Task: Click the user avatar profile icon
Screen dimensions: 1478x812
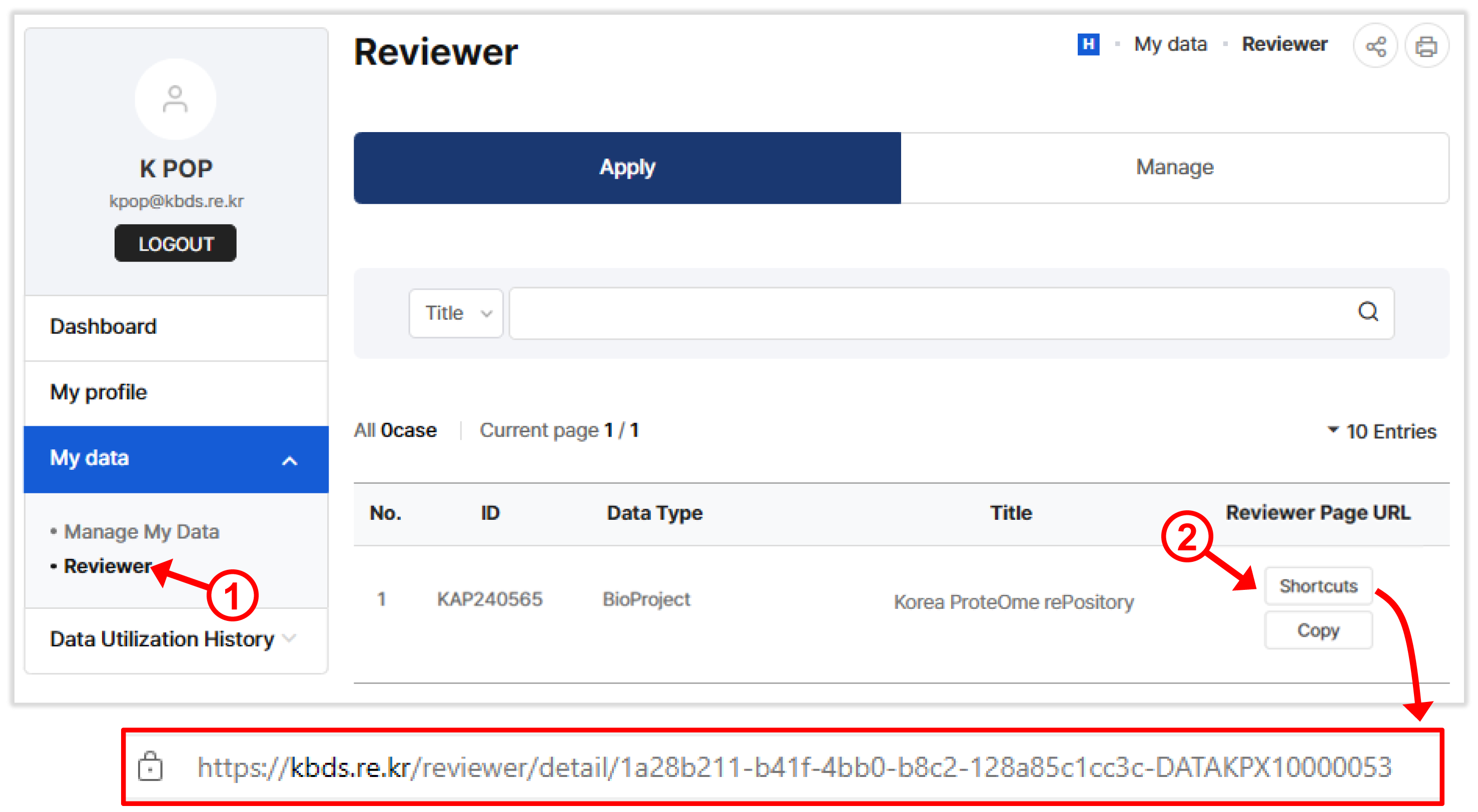Action: coord(175,99)
